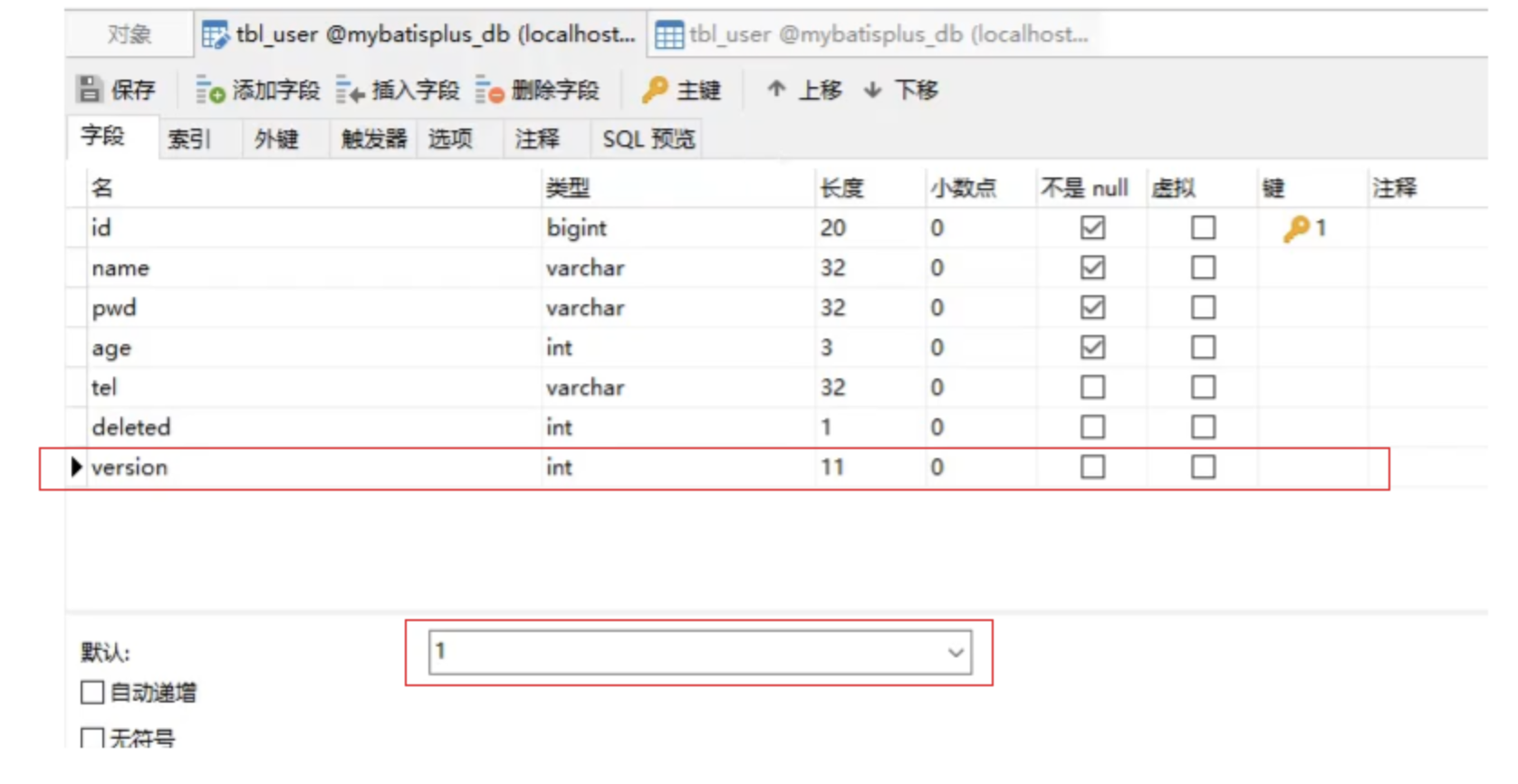Select the deleted field name cell

pyautogui.click(x=314, y=427)
